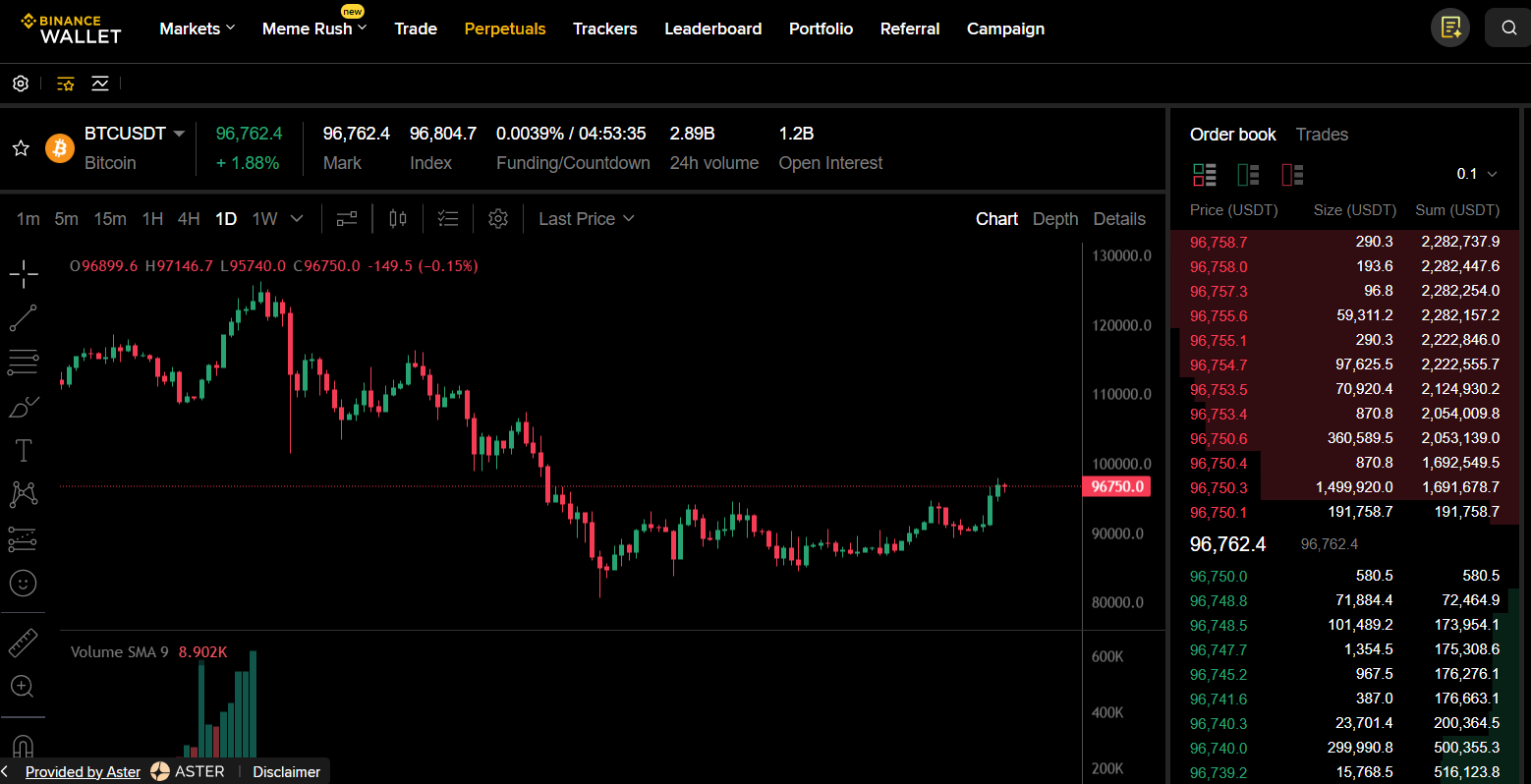Click the search magnifier in header
The image size is (1531, 784).
click(x=1508, y=28)
